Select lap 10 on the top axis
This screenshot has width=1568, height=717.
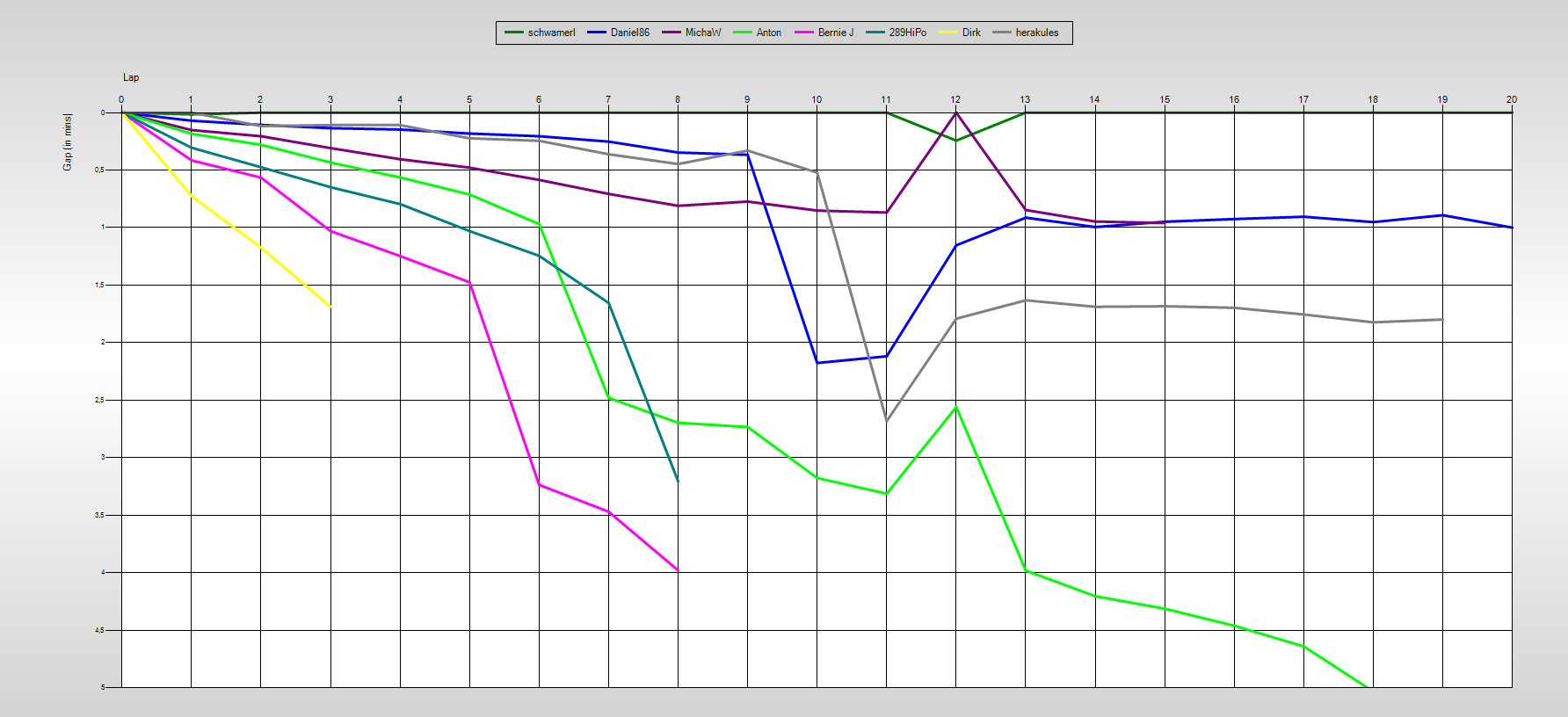[x=817, y=99]
